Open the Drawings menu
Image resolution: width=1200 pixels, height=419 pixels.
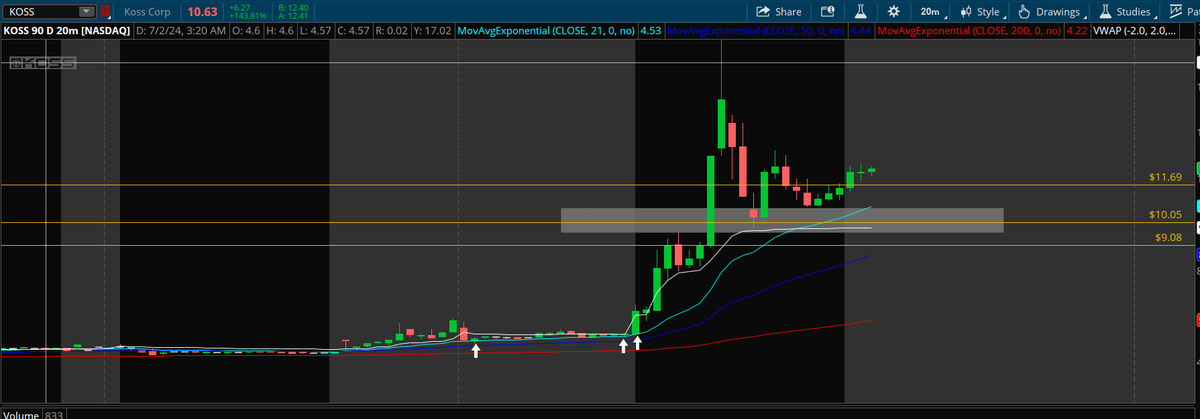coord(1054,12)
